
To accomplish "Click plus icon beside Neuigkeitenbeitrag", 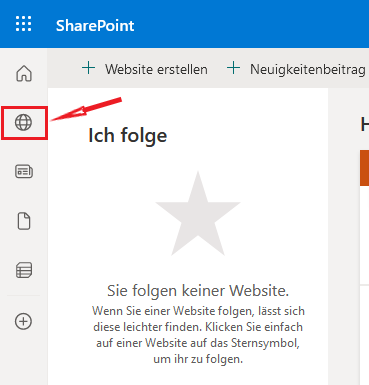I will point(233,68).
